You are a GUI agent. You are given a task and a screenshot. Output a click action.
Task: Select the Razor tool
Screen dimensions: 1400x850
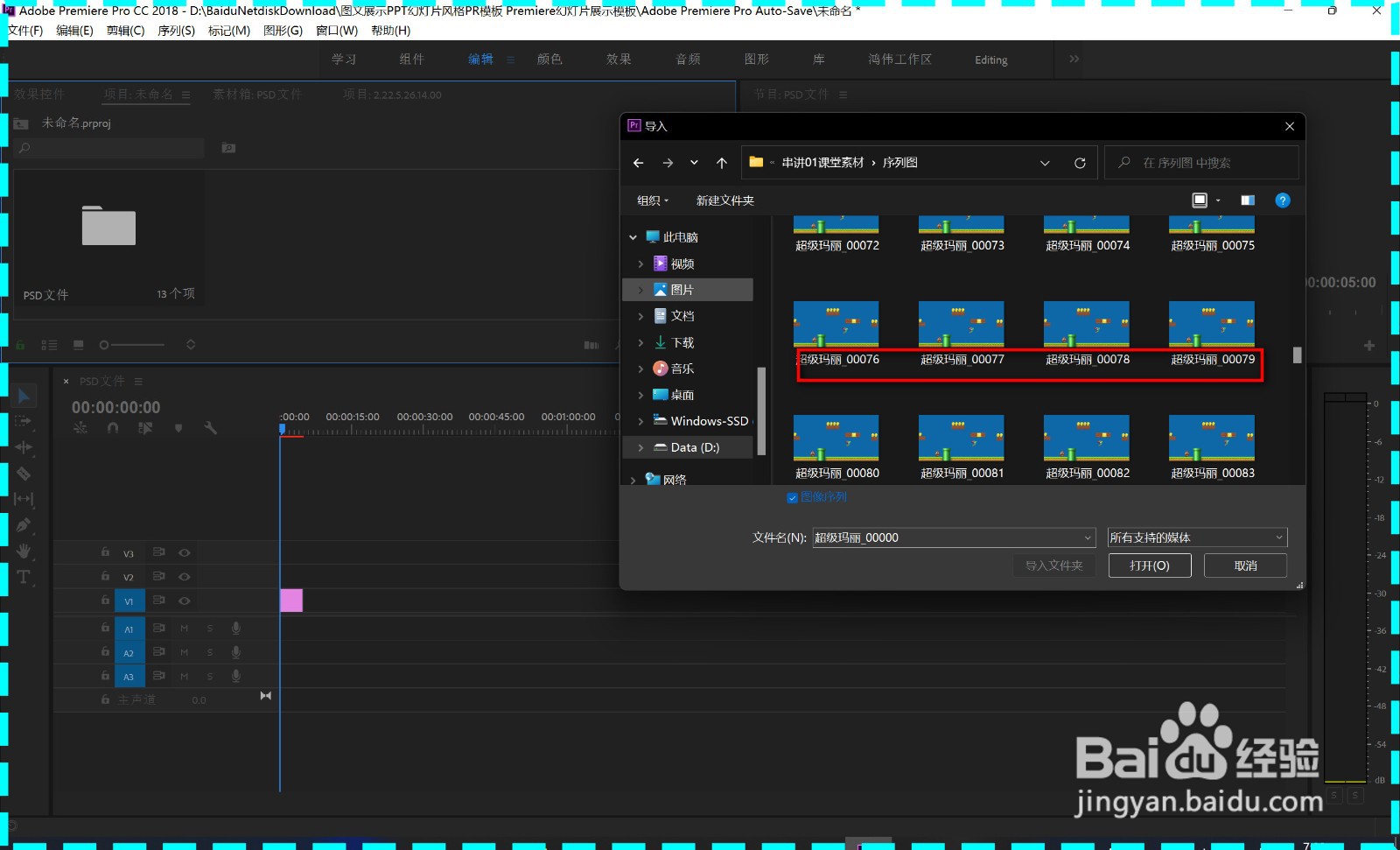[x=24, y=474]
